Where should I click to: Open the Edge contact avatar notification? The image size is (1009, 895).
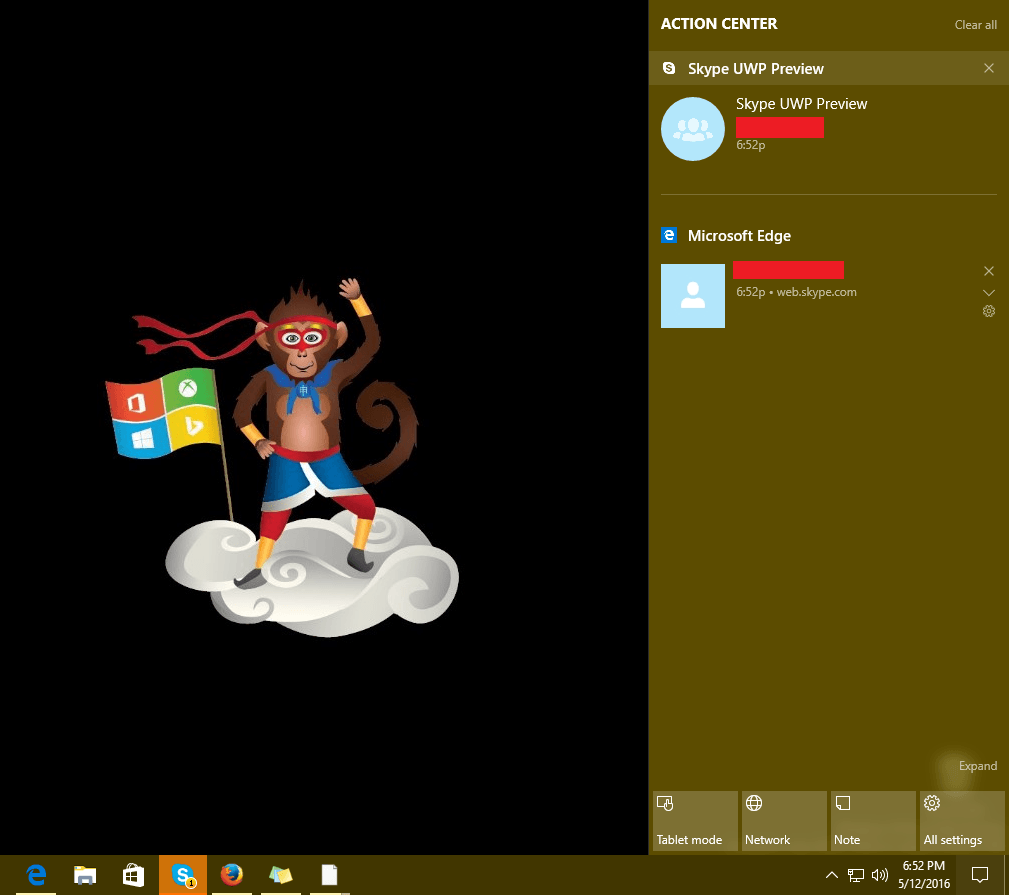pyautogui.click(x=693, y=296)
